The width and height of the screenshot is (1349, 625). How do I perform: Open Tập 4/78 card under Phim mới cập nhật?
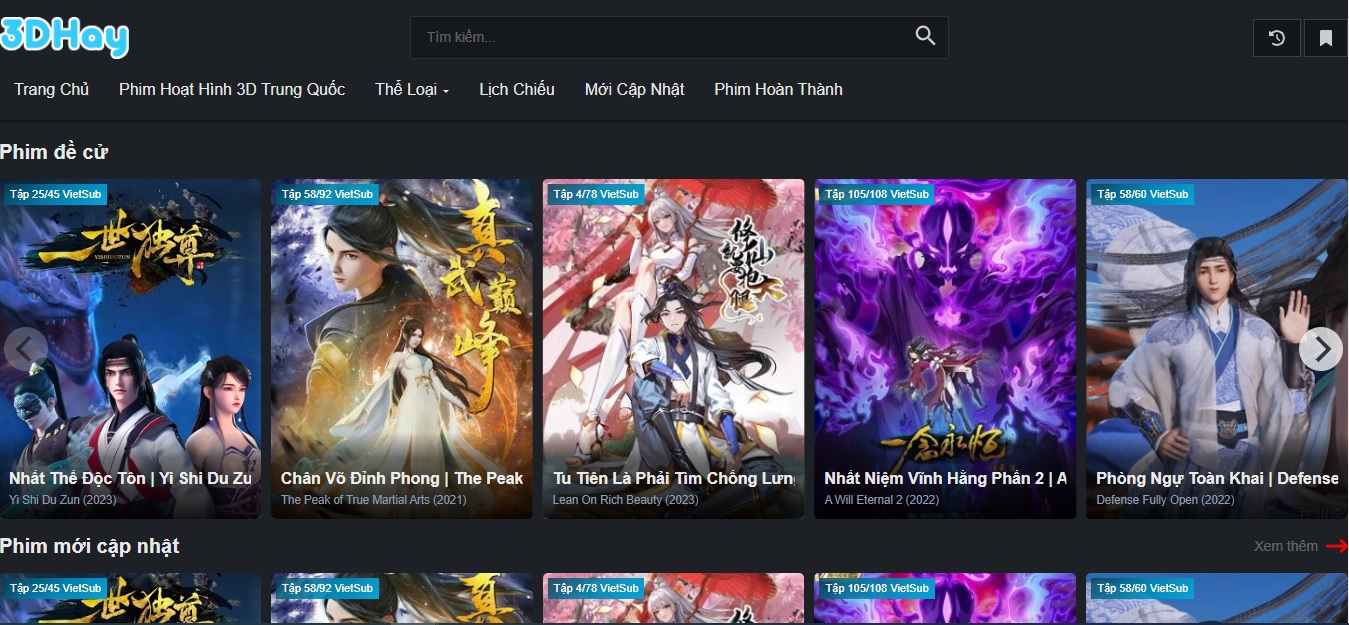tap(673, 599)
